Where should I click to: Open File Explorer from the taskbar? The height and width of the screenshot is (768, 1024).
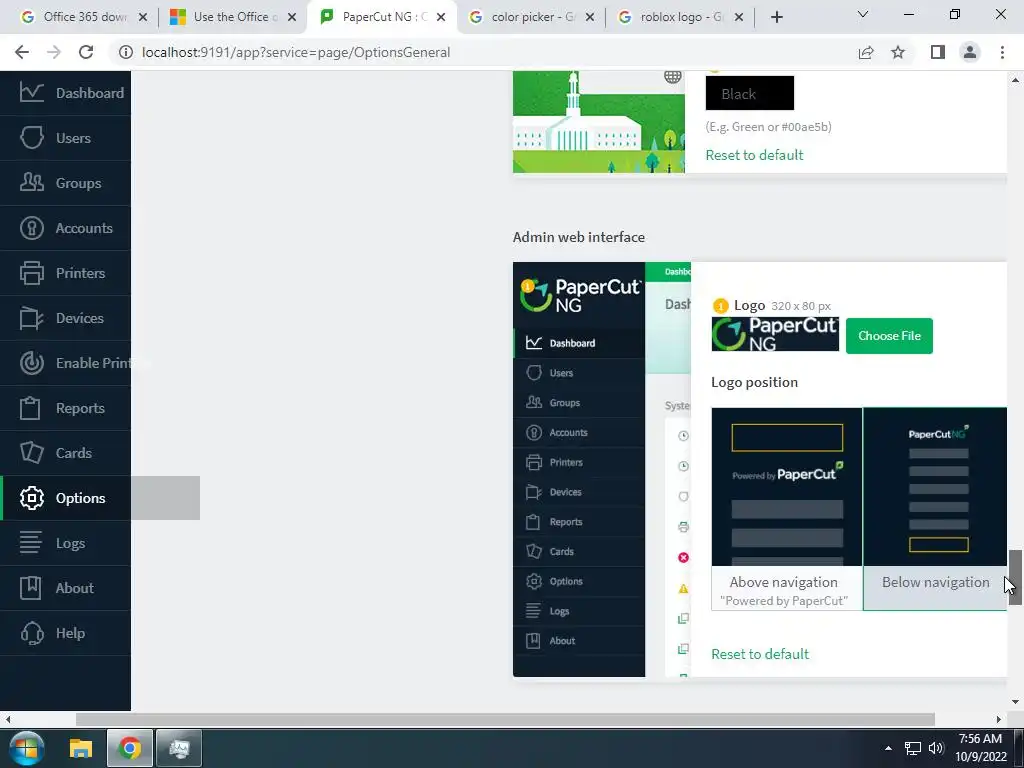click(x=81, y=748)
